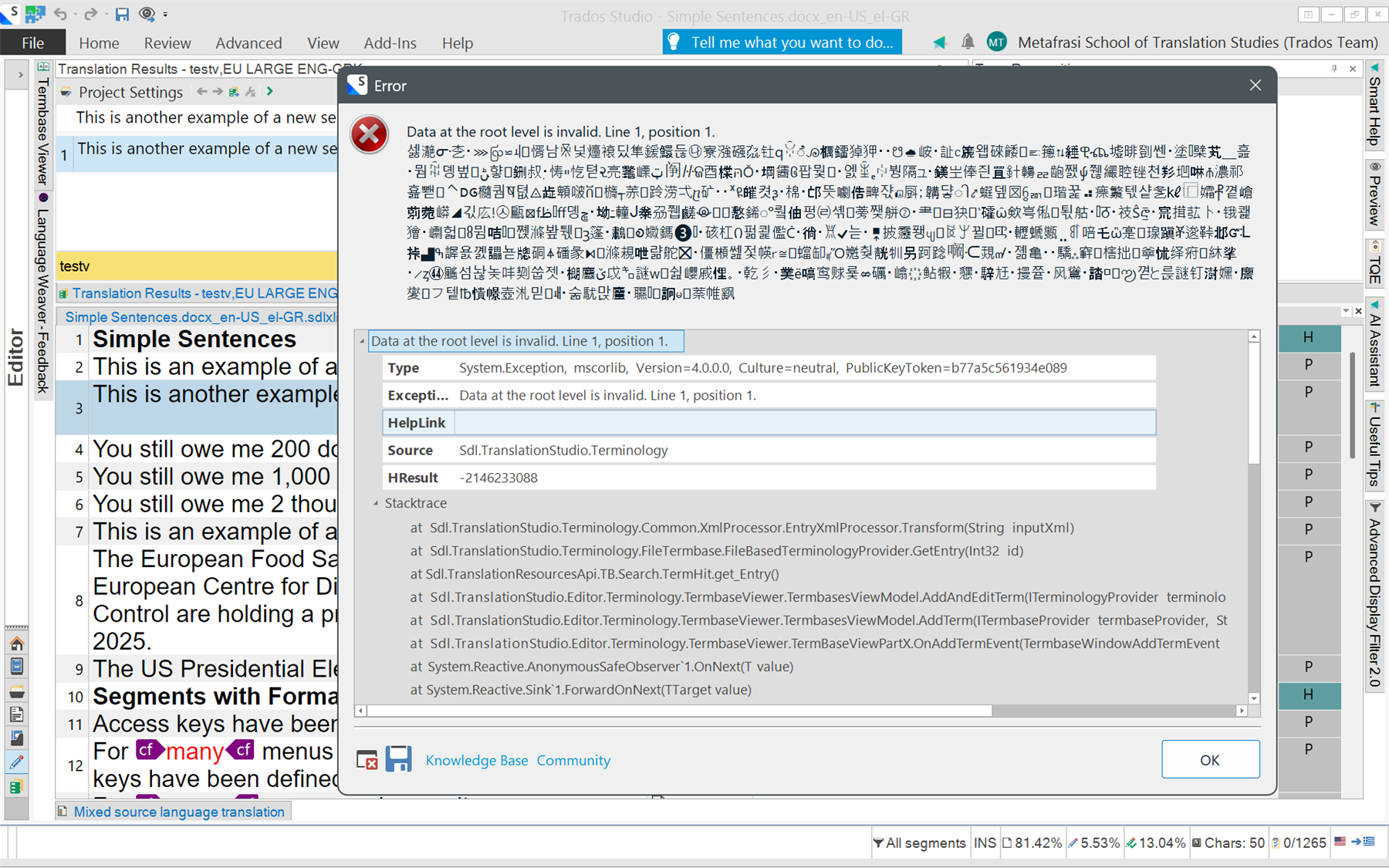Viewport: 1389px width, 868px height.
Task: Open the Knowledge Base link
Action: pos(476,760)
